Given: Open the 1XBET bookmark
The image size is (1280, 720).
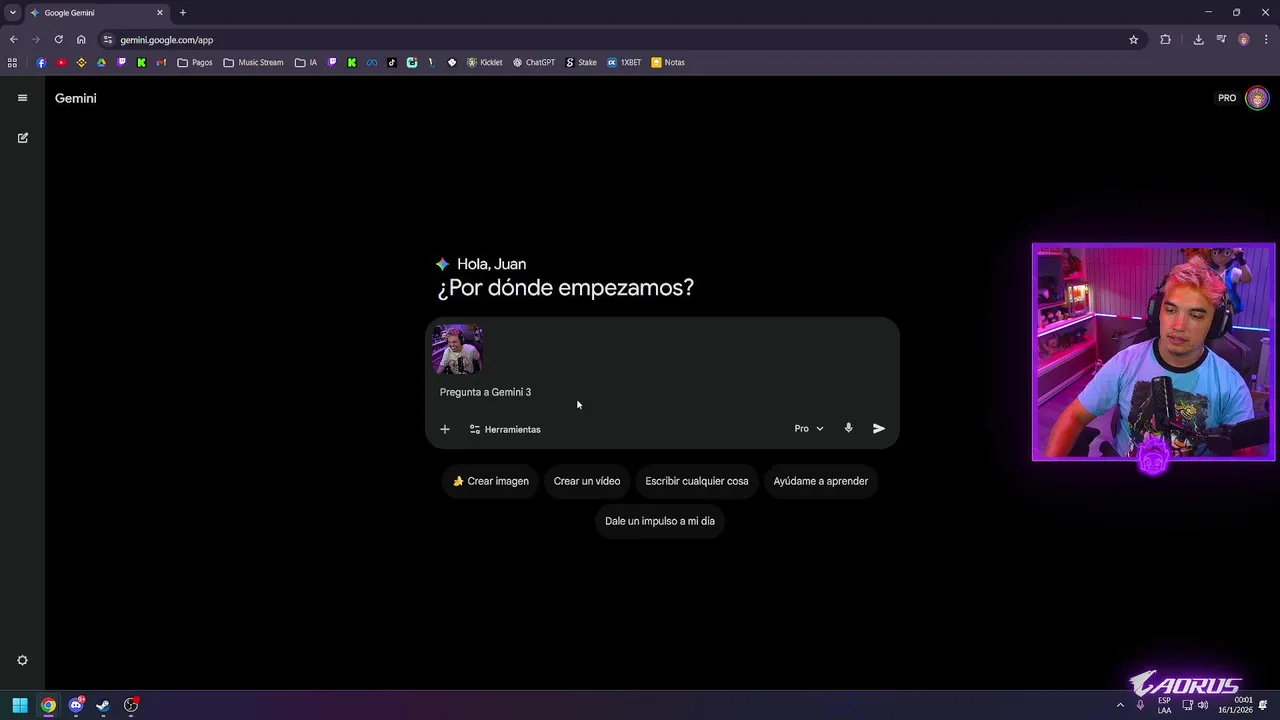Looking at the screenshot, I should (x=624, y=62).
